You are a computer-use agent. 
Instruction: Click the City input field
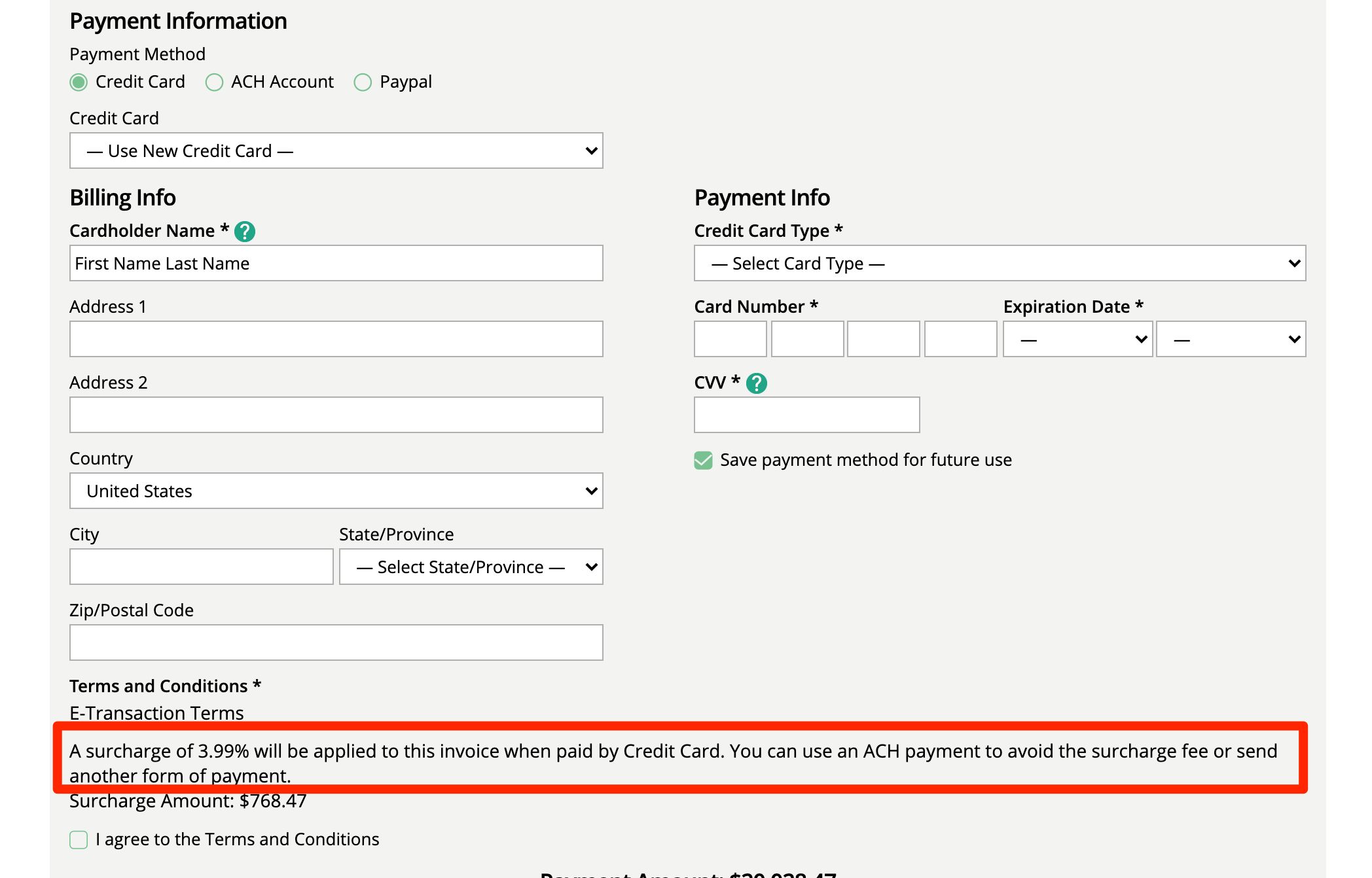(x=201, y=567)
